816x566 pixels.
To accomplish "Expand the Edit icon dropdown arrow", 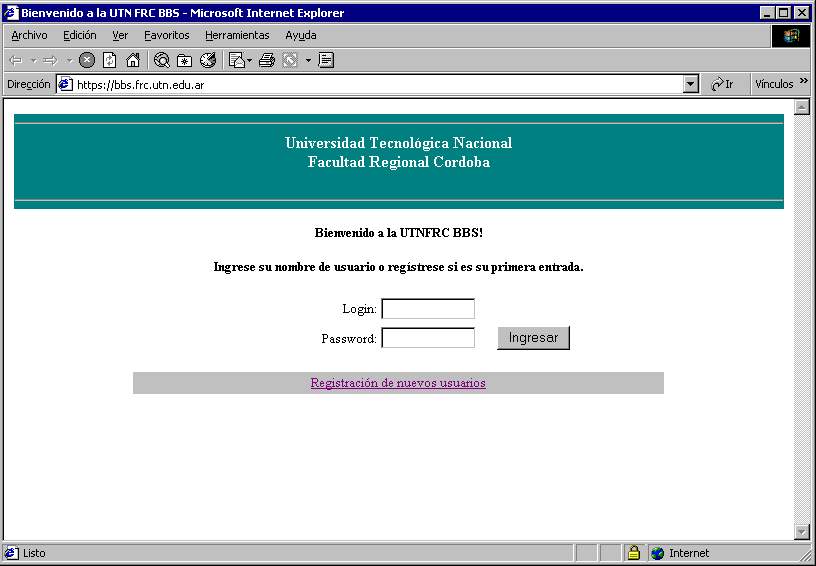I will (308, 61).
